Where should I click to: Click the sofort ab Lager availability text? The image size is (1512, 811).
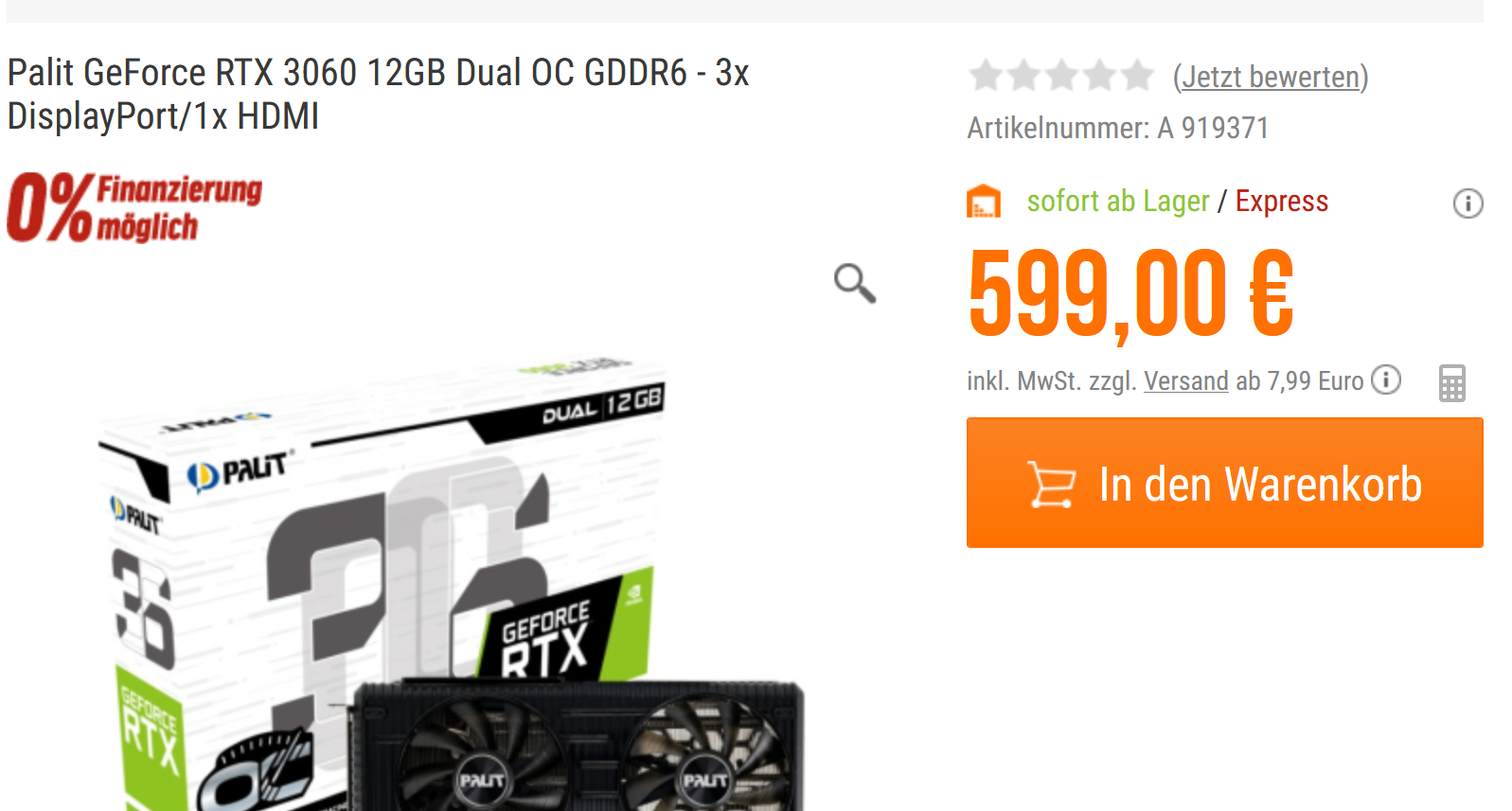click(x=1118, y=201)
